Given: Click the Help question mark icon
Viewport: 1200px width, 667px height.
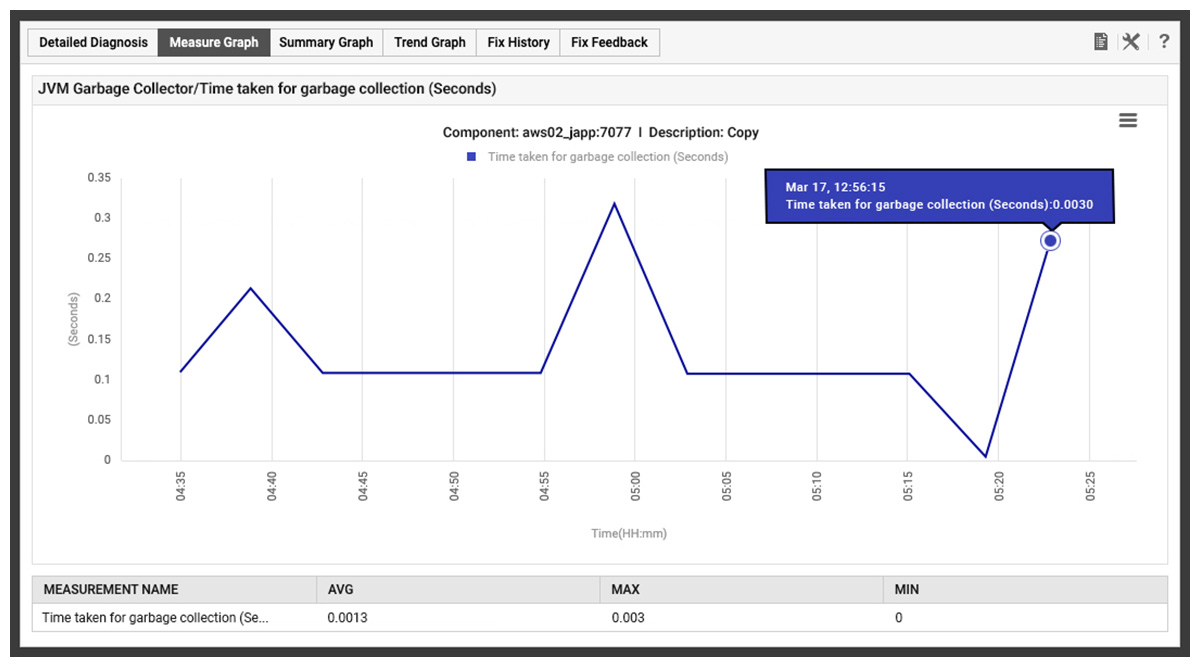Looking at the screenshot, I should [x=1163, y=41].
